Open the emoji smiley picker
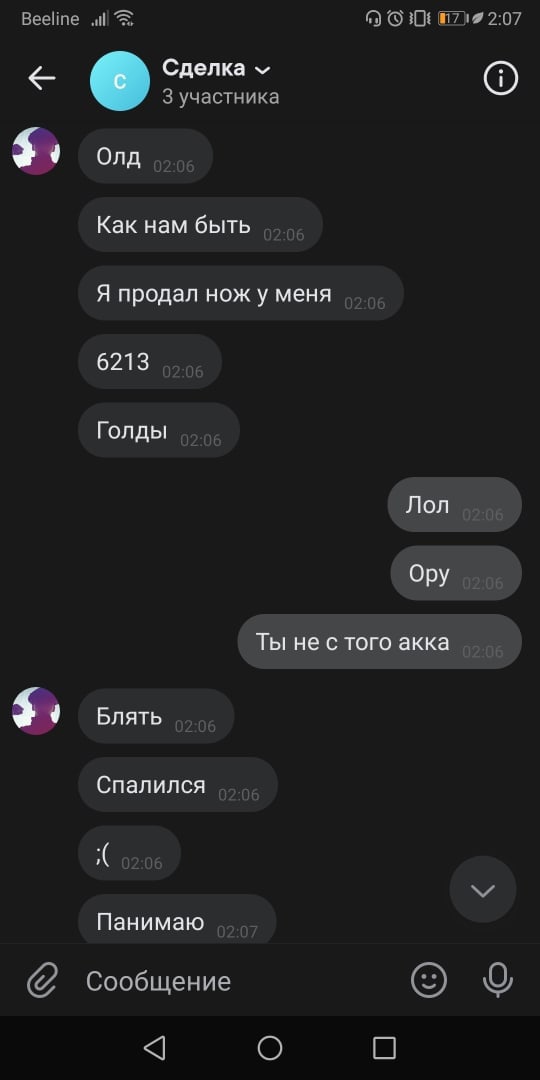Image resolution: width=540 pixels, height=1080 pixels. (x=428, y=979)
